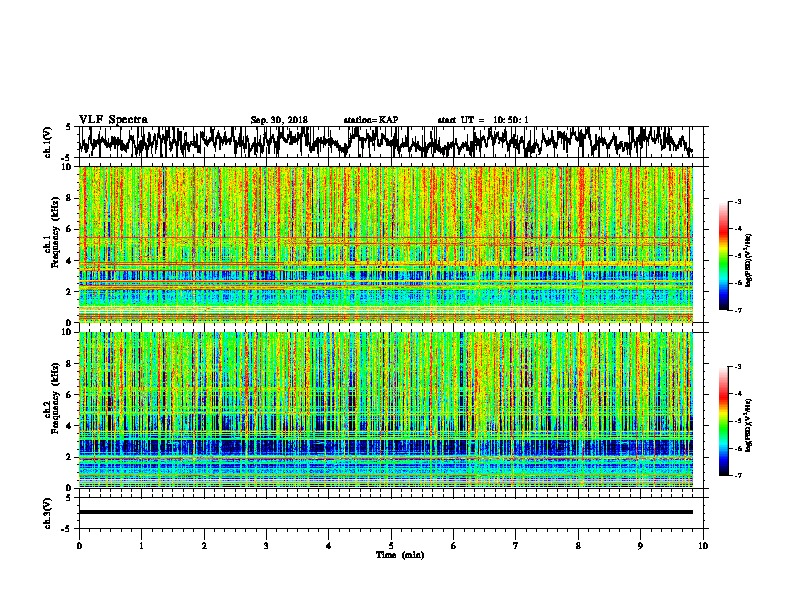
Task: Click the time axis tick label "9"
Action: (640, 546)
